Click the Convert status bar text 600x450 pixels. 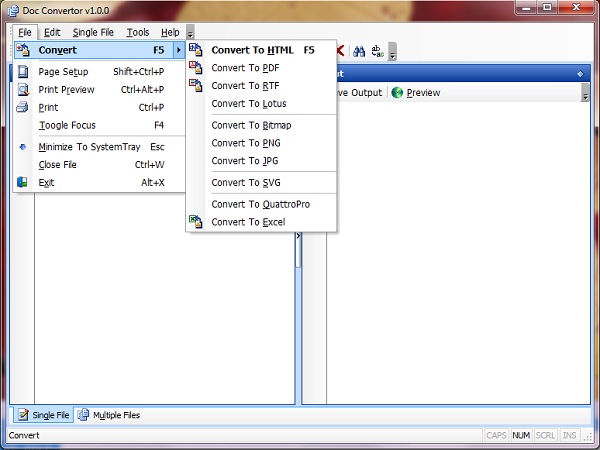click(x=24, y=435)
